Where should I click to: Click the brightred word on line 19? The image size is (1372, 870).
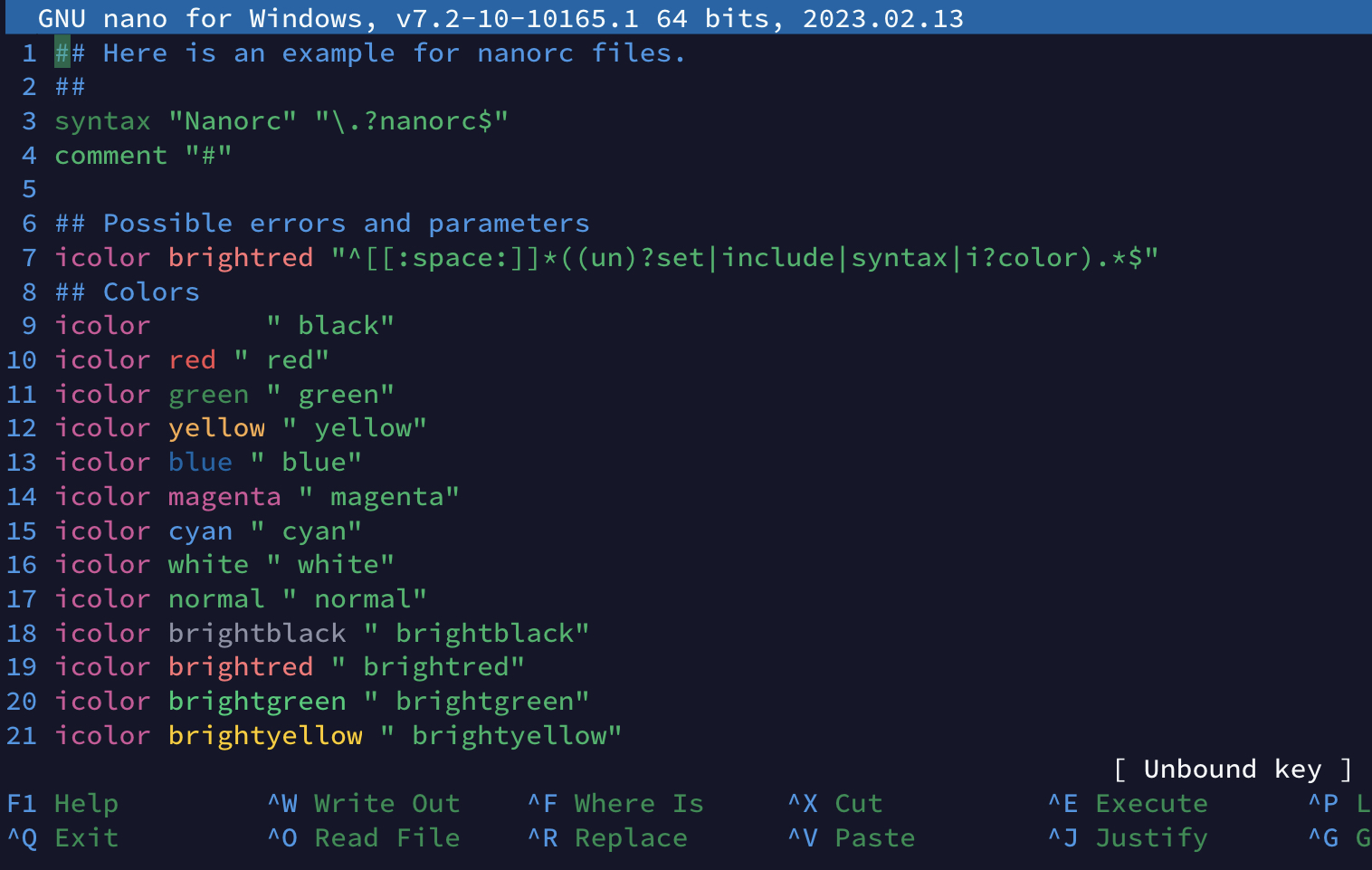tap(240, 666)
